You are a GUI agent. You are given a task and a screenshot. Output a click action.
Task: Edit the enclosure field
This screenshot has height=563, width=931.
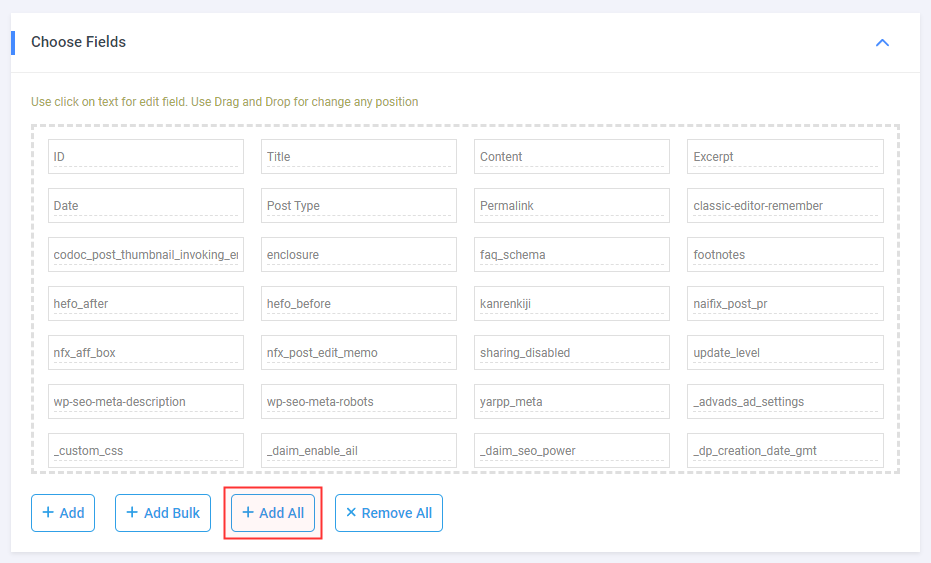click(359, 255)
